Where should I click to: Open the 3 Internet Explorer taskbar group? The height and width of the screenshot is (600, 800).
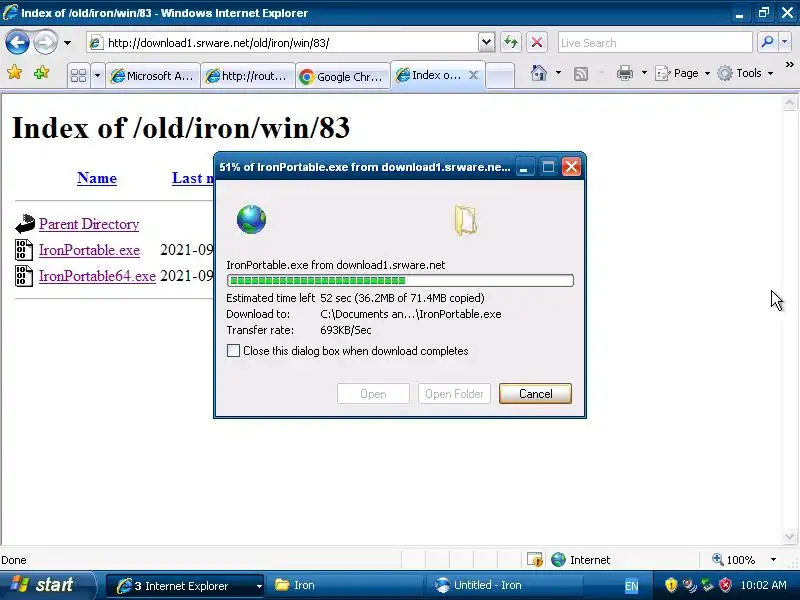pos(185,586)
